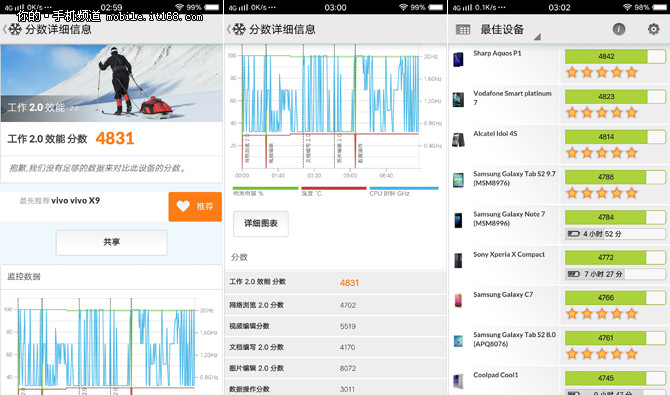This screenshot has width=670, height=395.
Task: Tap the 4842 score bar
Action: tap(615, 56)
